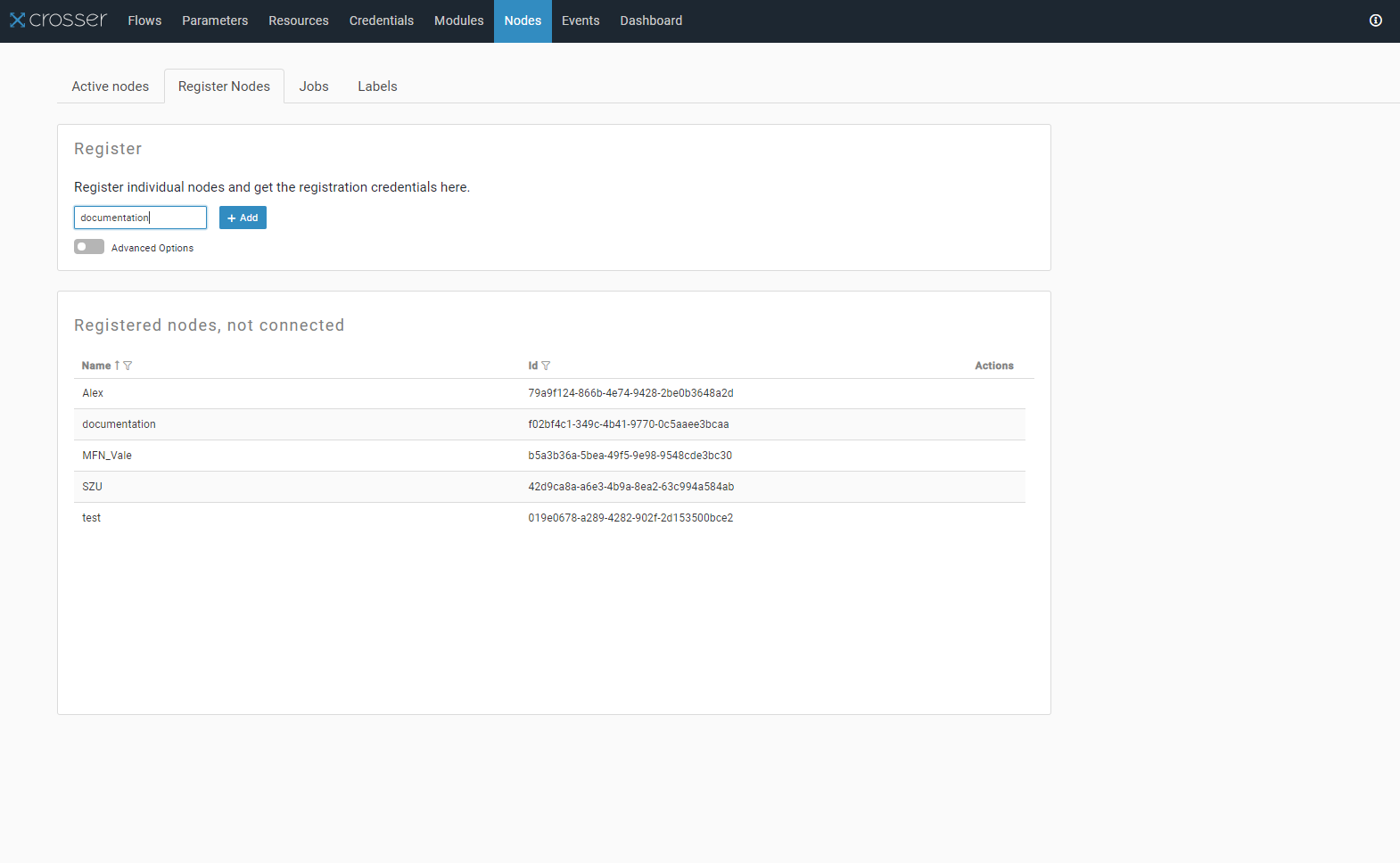Click the Id column header
Viewport: 1400px width, 863px height.
532,366
